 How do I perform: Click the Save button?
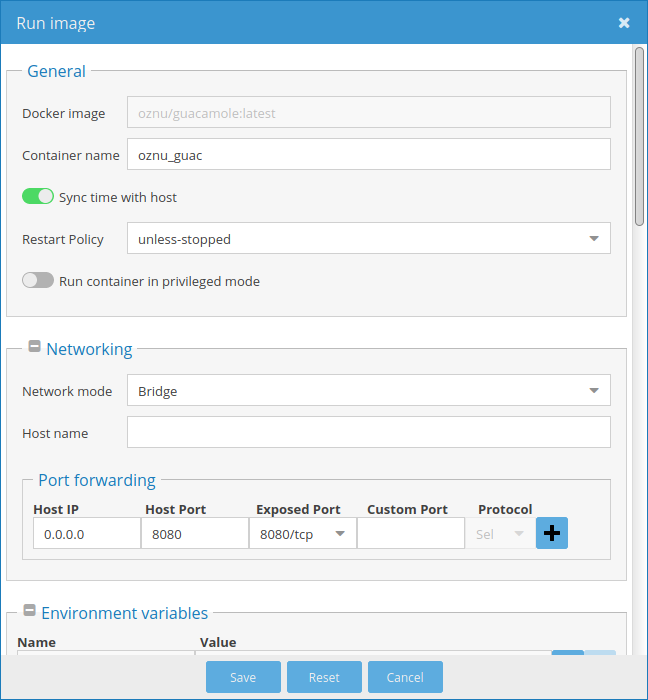pos(243,677)
